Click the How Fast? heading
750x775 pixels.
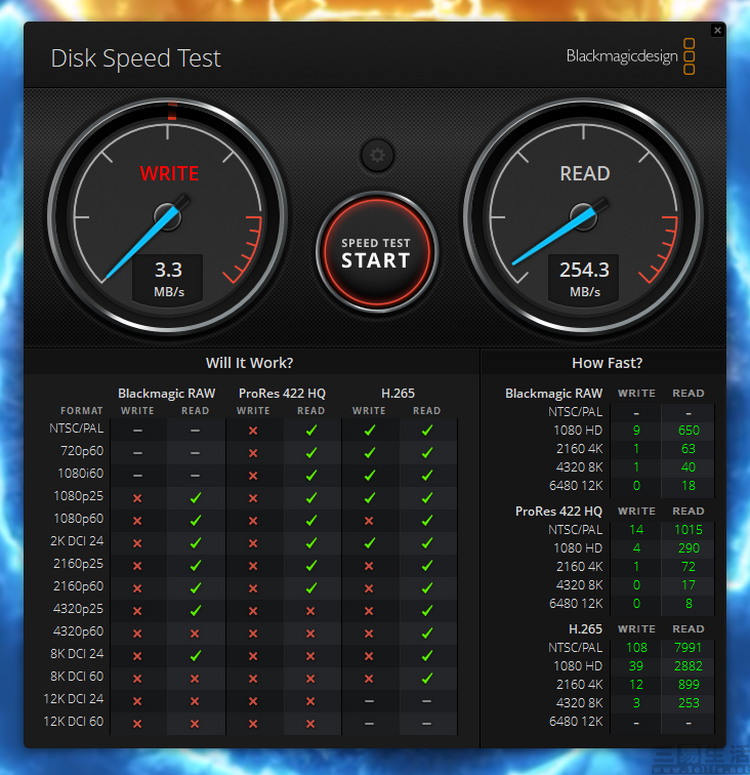tap(607, 363)
